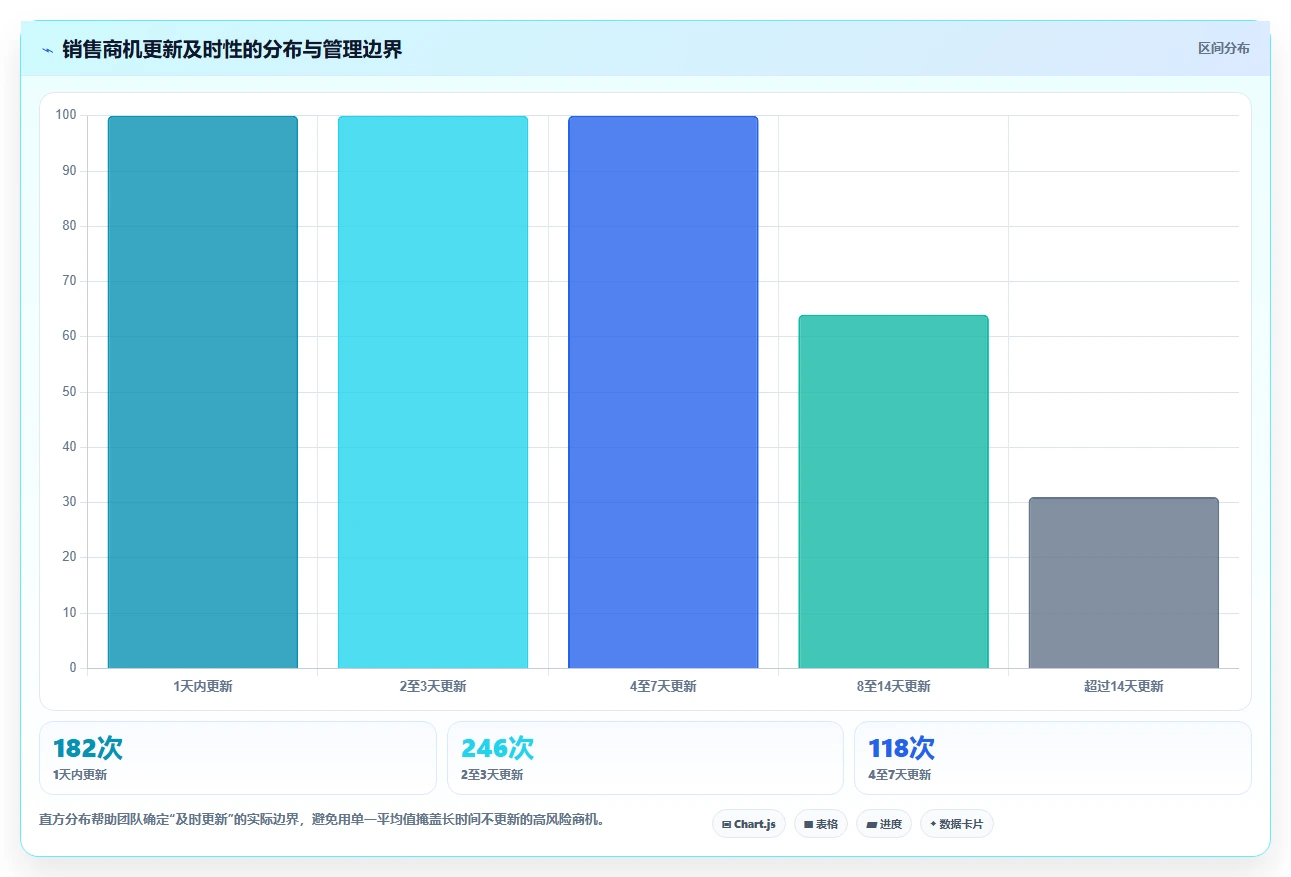The width and height of the screenshot is (1291, 877).
Task: Click x-axis label 2至3天更新
Action: pyautogui.click(x=433, y=686)
